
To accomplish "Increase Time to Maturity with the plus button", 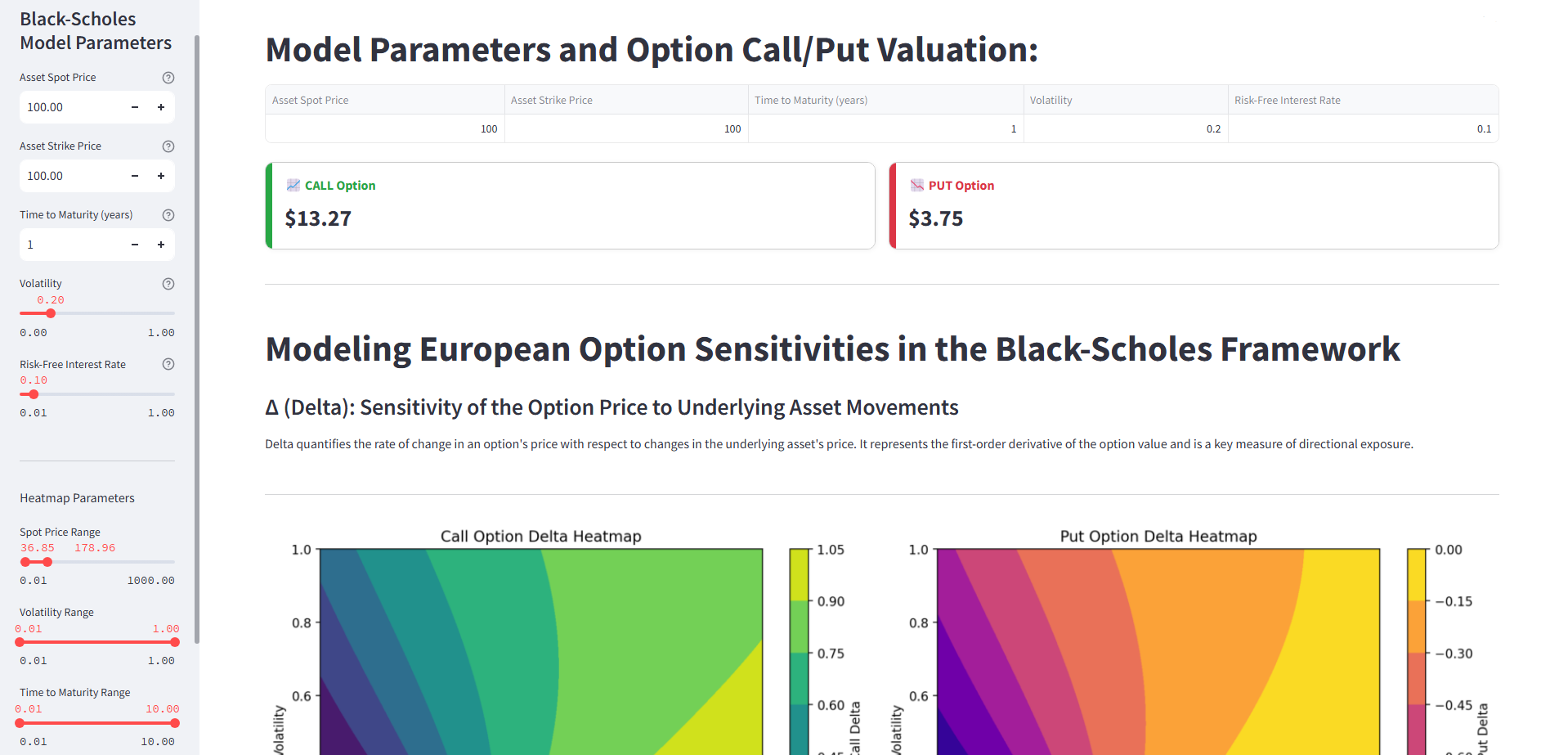I will tap(160, 245).
